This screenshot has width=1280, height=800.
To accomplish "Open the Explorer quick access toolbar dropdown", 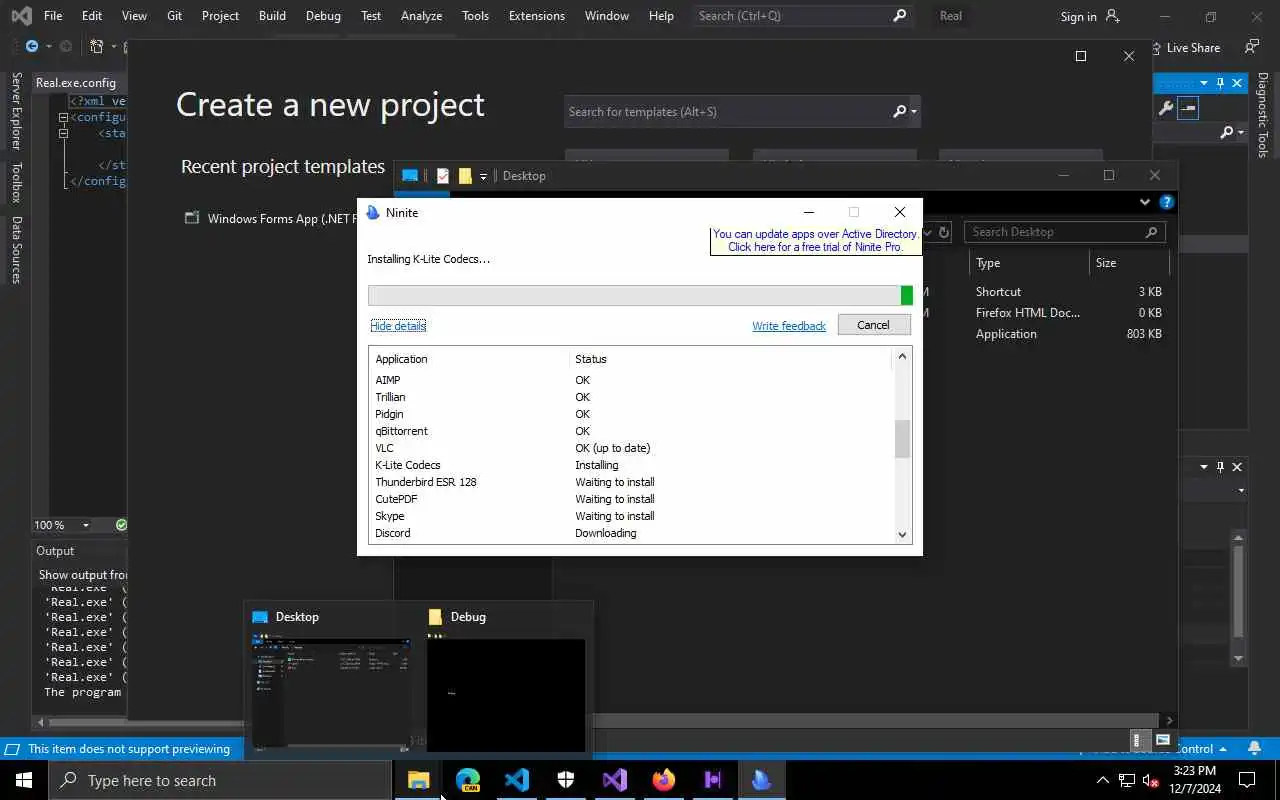I will [x=483, y=176].
